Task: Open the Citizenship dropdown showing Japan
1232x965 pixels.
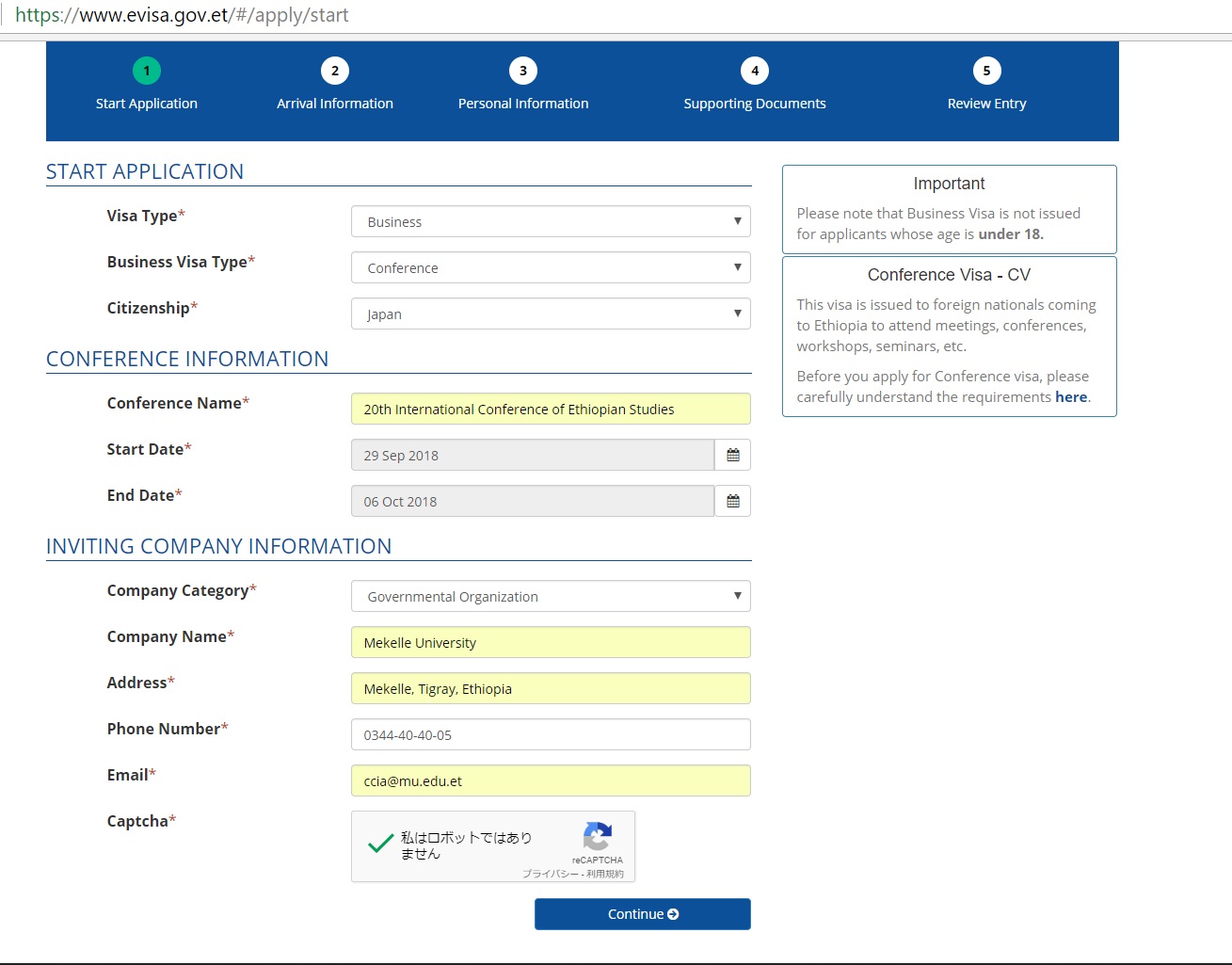Action: pos(551,314)
